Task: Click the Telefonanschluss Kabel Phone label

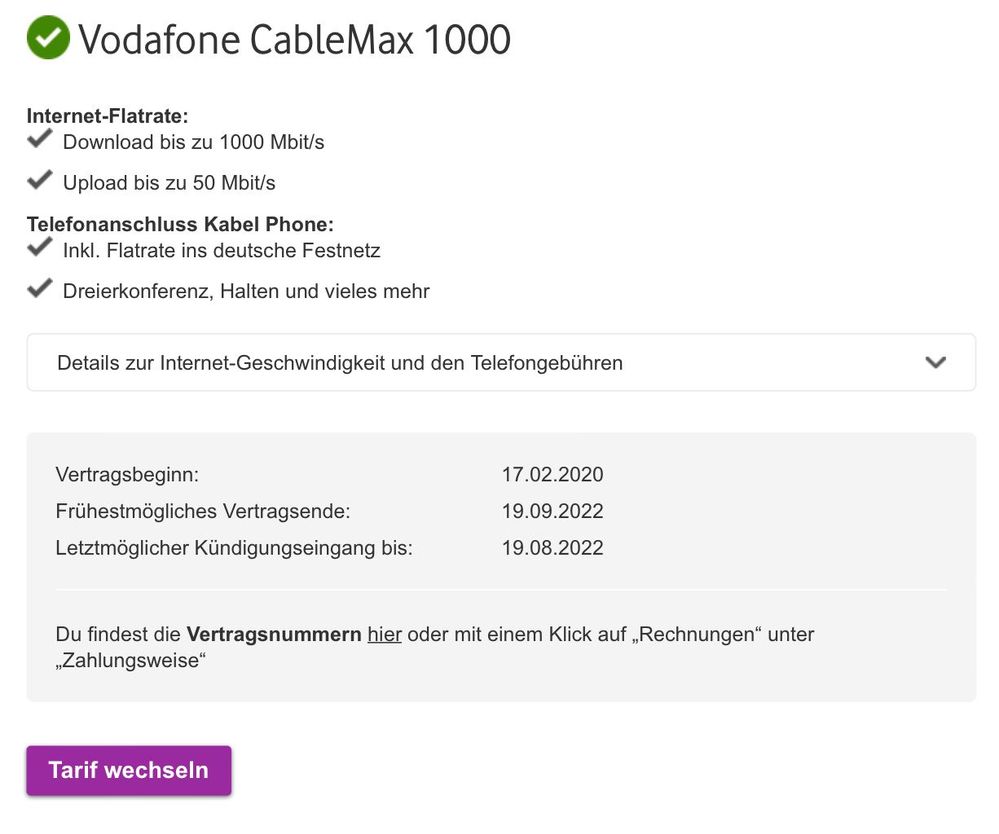Action: tap(180, 224)
